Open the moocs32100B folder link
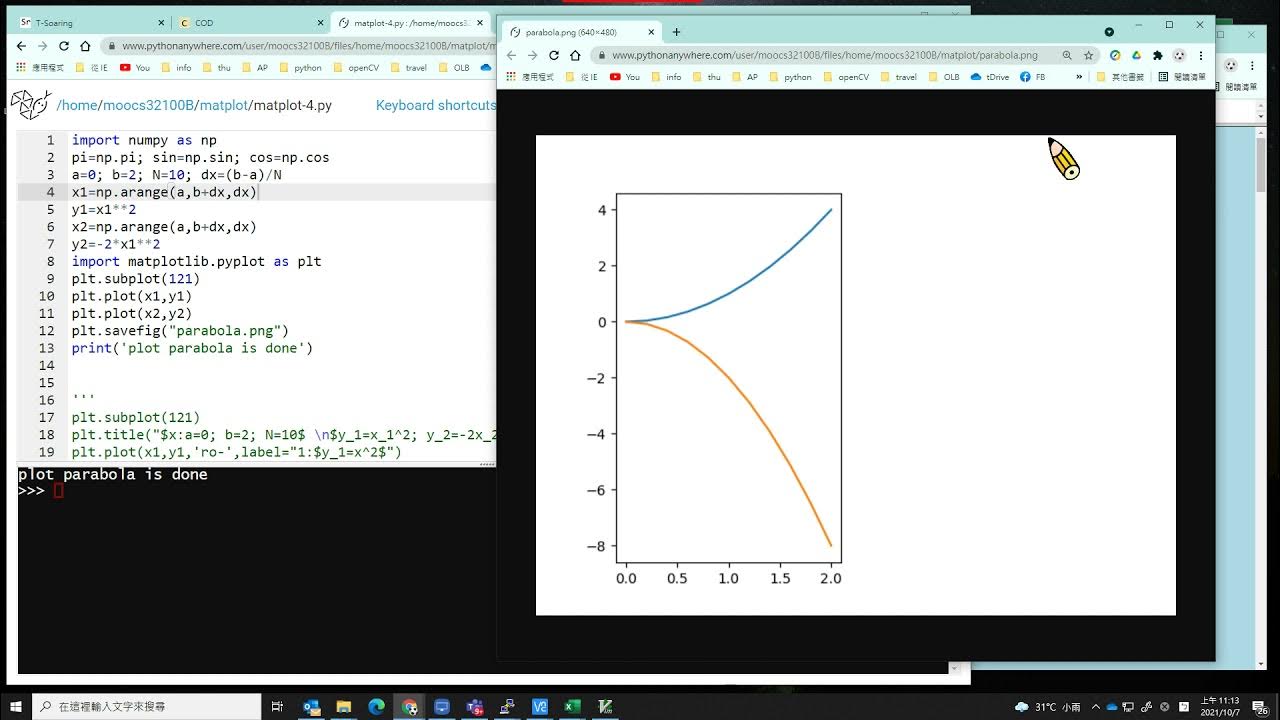The height and width of the screenshot is (720, 1280). tap(148, 105)
